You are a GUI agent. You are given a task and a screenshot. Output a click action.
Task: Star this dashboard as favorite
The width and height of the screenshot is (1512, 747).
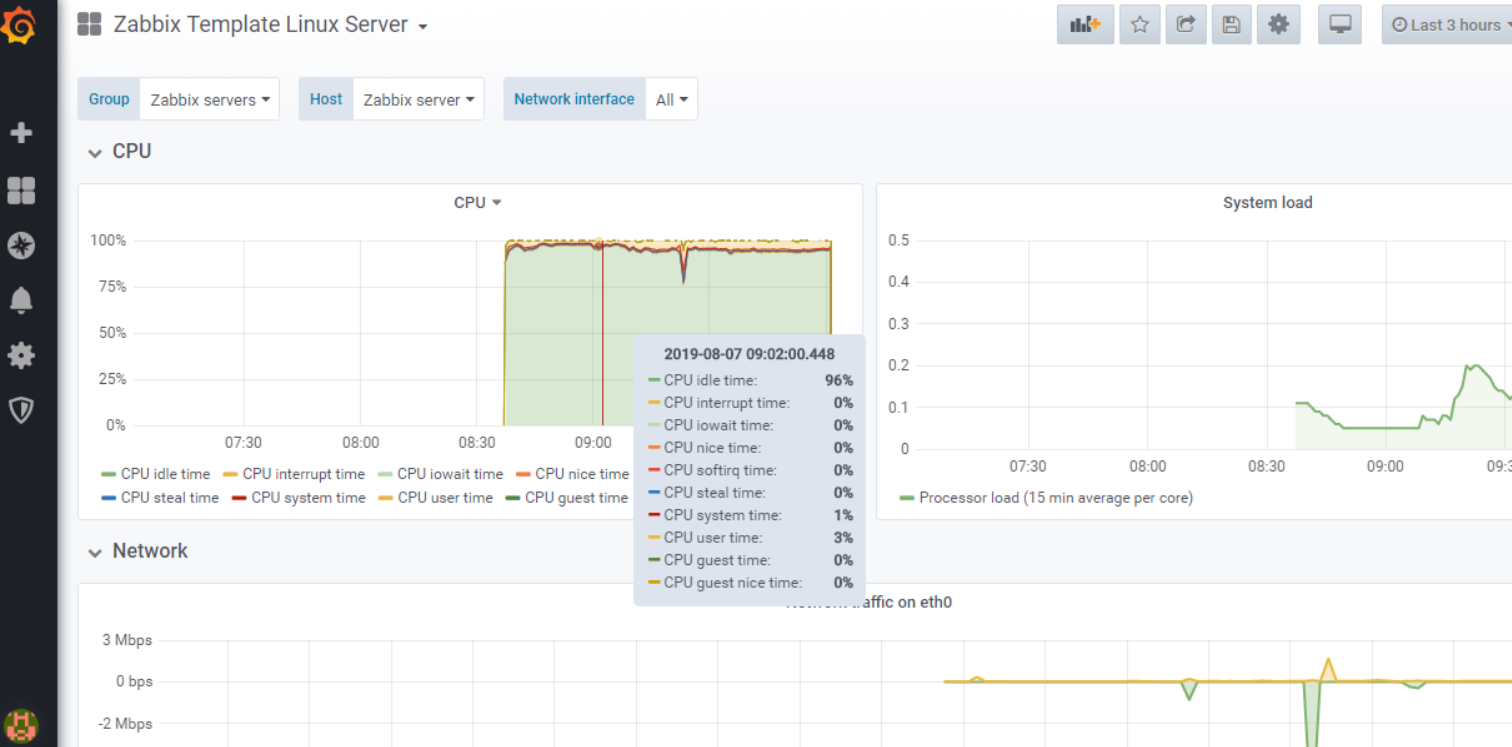[1139, 25]
